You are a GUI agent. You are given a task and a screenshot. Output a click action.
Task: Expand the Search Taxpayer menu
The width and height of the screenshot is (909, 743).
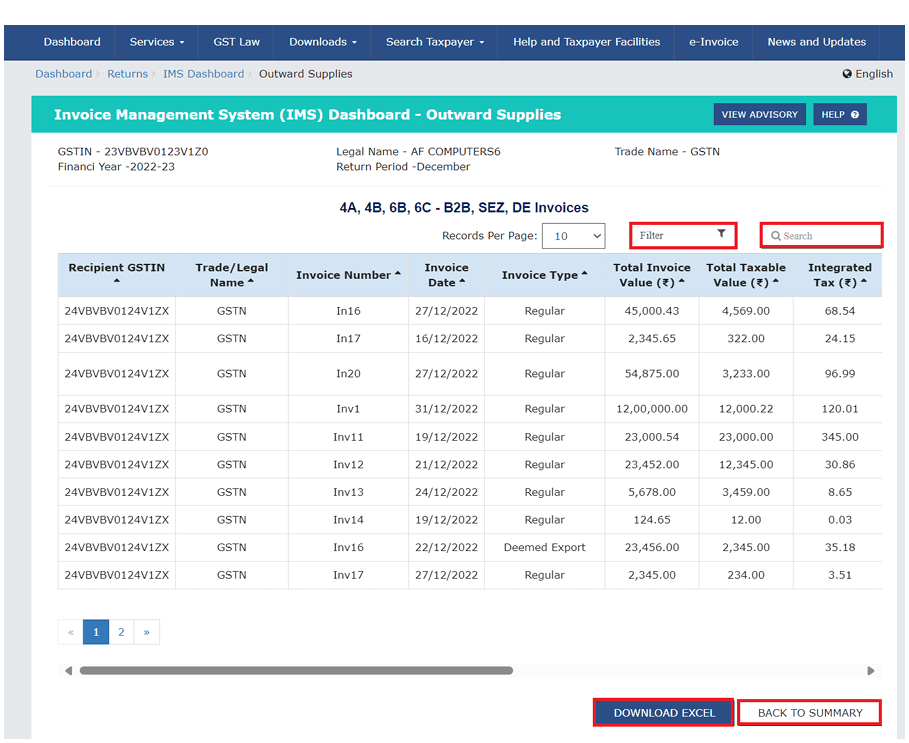click(435, 42)
